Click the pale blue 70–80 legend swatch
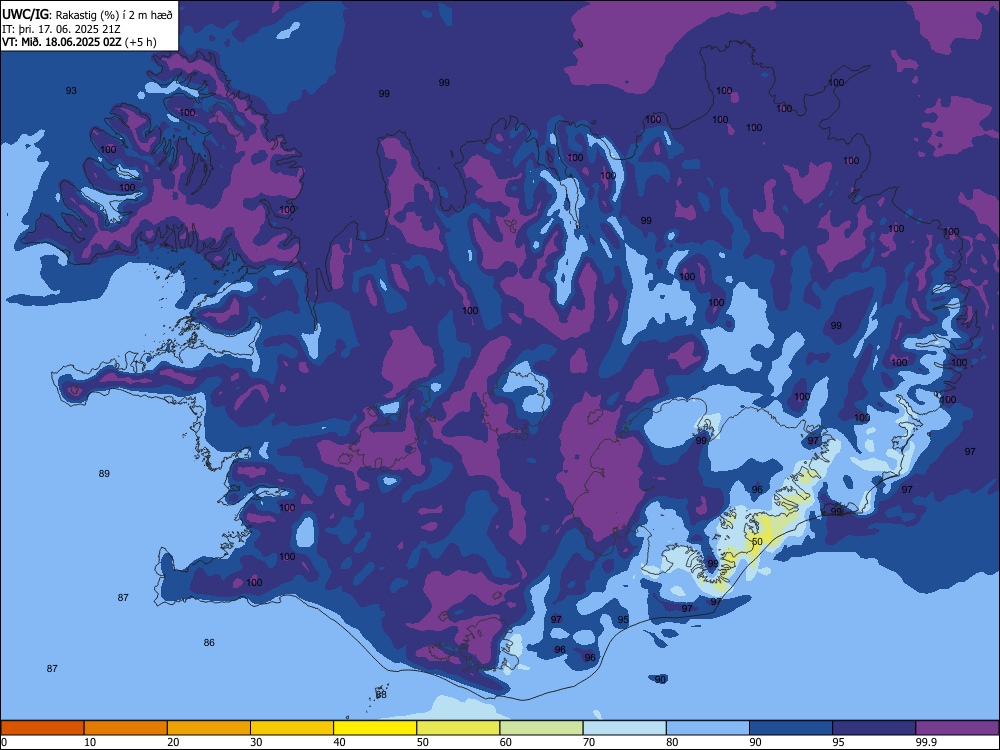Screen dimensions: 1000x750 (624, 728)
